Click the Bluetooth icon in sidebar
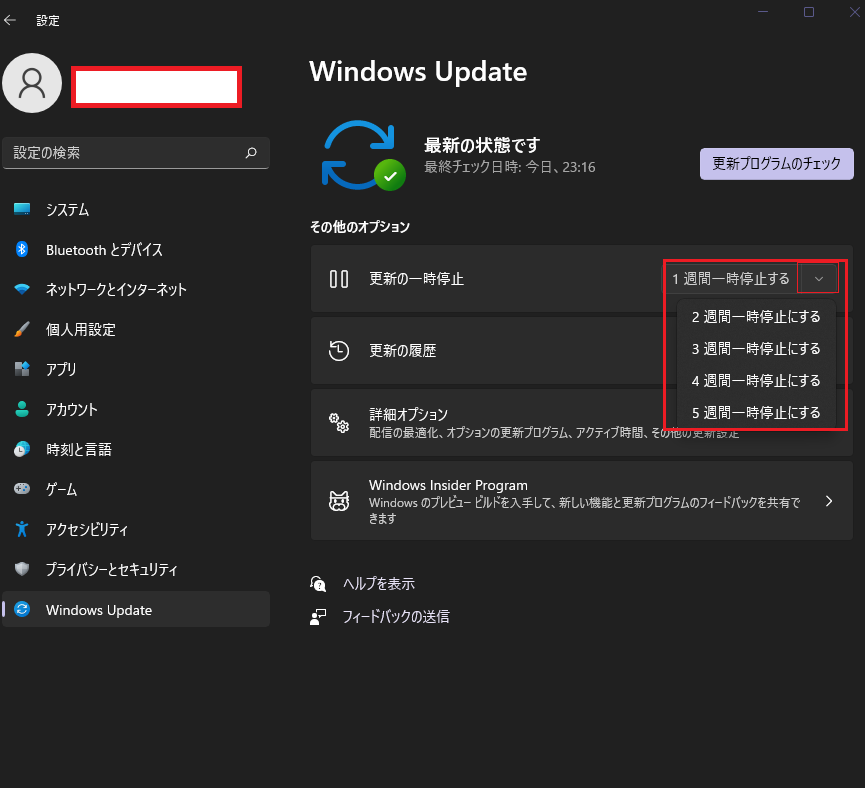Viewport: 865px width, 788px height. pos(22,249)
